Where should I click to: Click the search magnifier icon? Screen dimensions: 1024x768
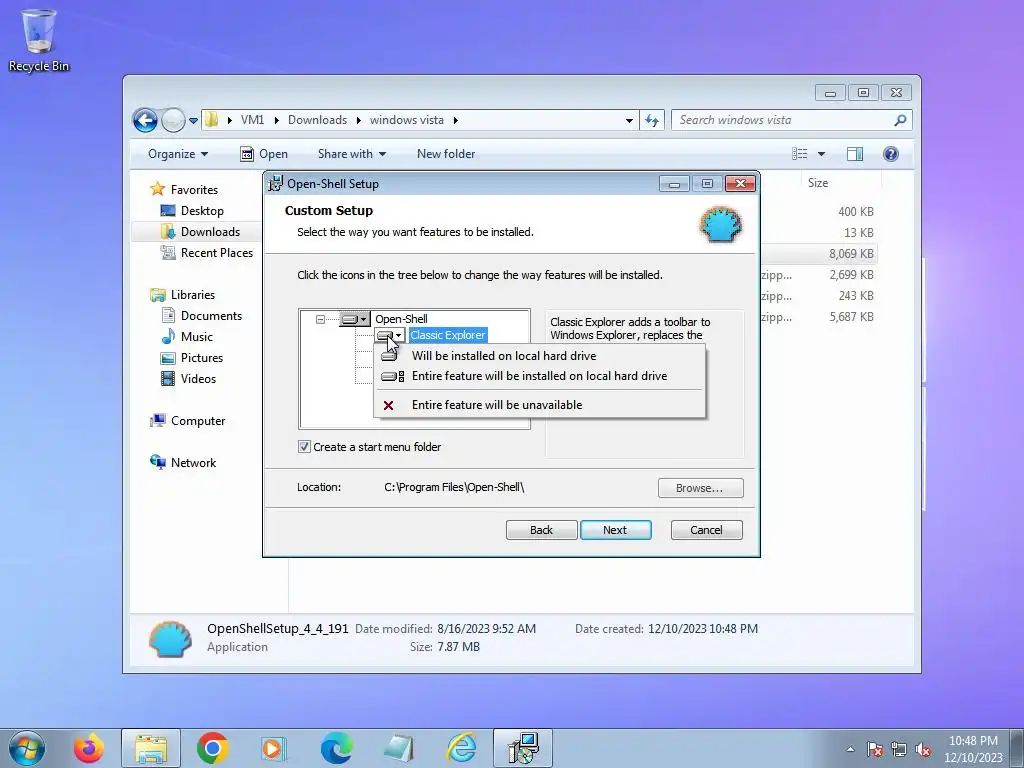pos(900,120)
